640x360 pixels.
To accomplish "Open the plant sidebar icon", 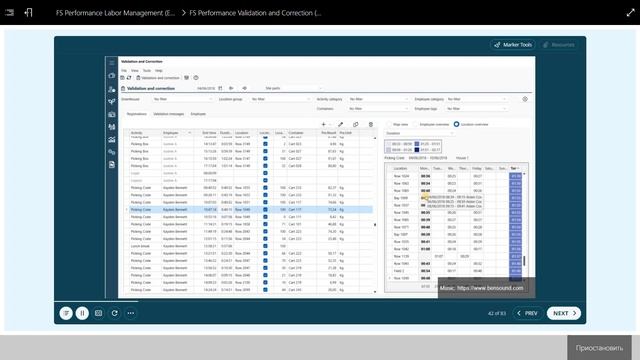I will [111, 102].
